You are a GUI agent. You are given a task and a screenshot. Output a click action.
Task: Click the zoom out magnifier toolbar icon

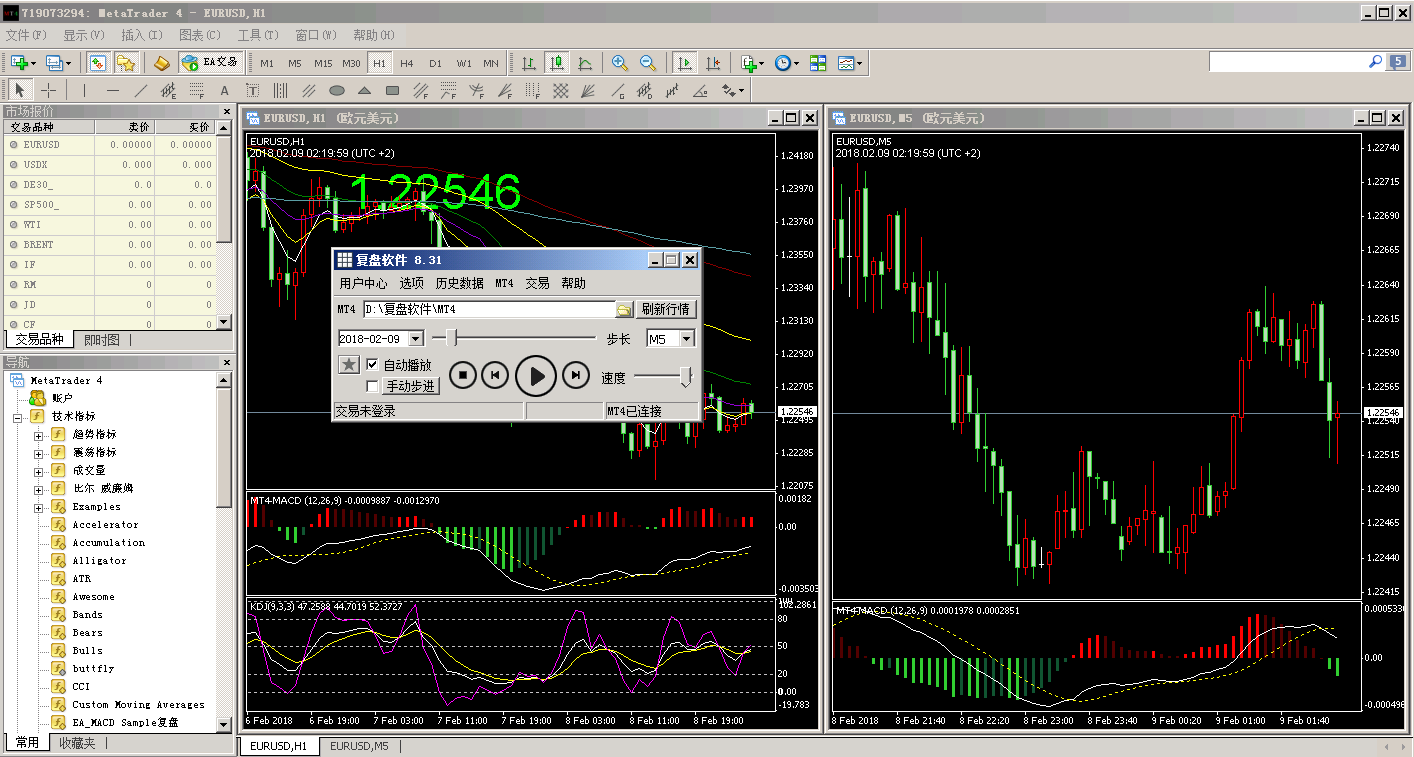(x=648, y=63)
